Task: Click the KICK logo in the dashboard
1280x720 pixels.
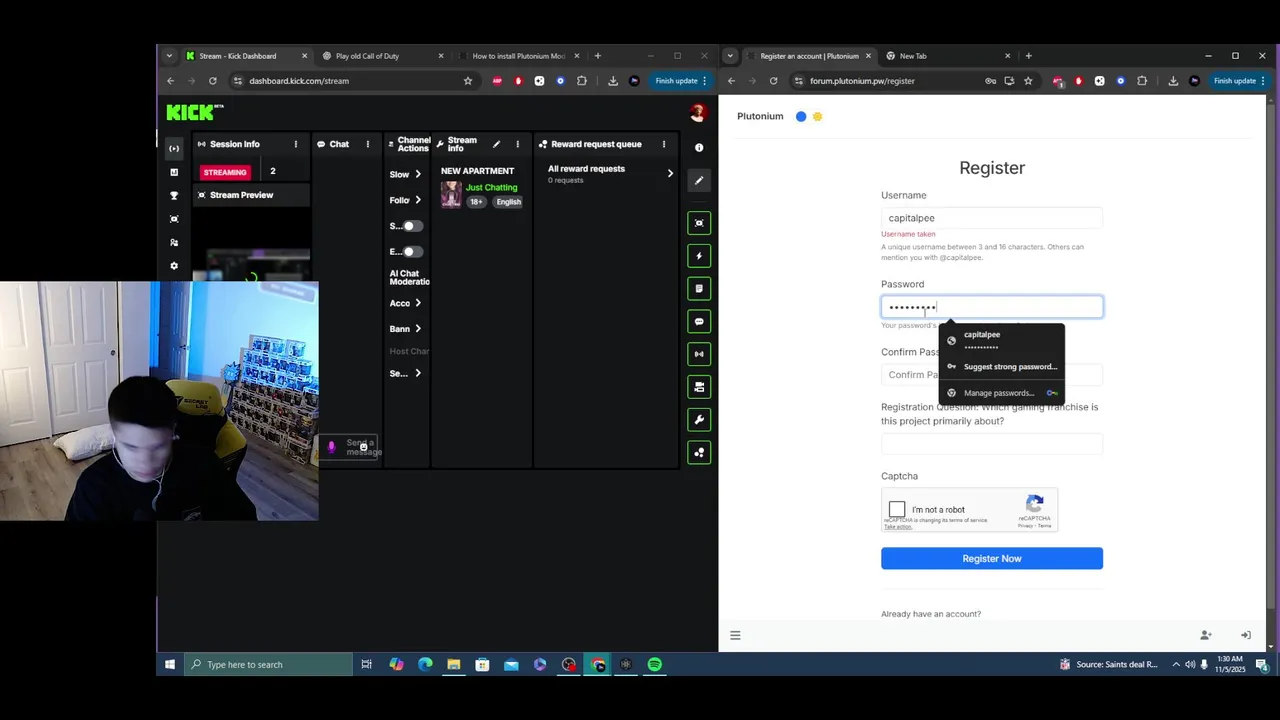Action: tap(194, 112)
